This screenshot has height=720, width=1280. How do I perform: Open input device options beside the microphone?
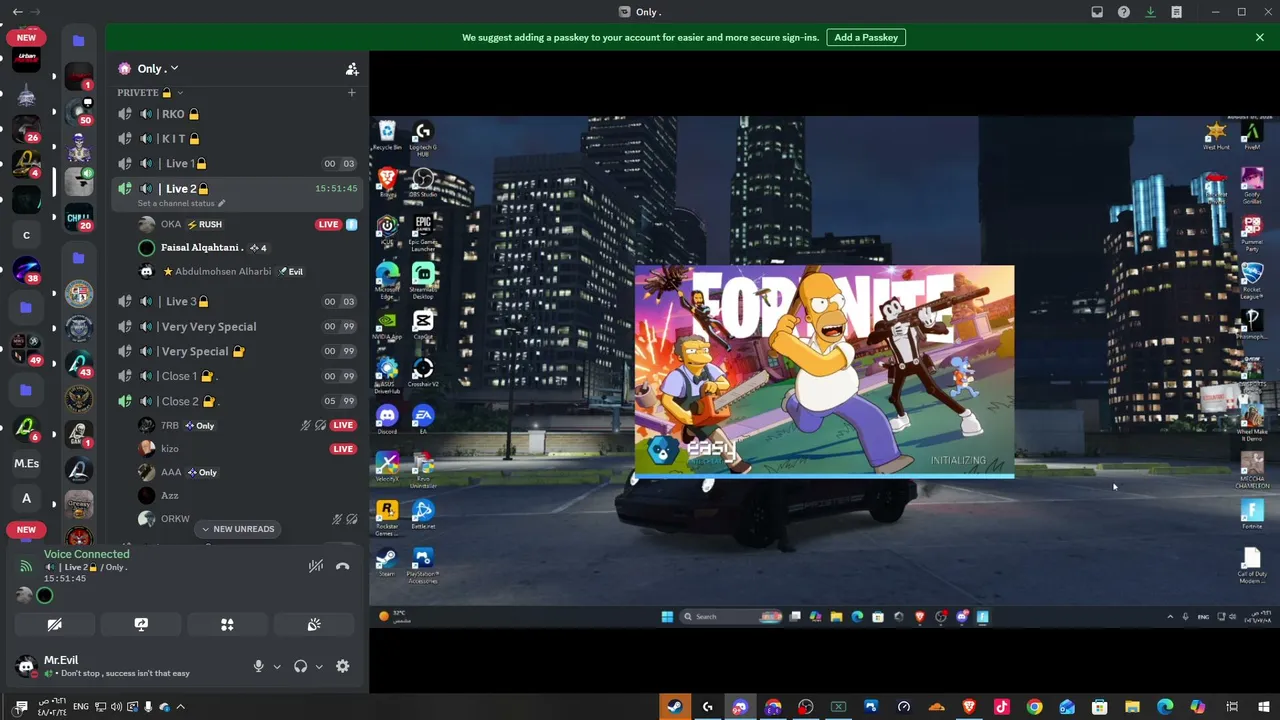(277, 666)
